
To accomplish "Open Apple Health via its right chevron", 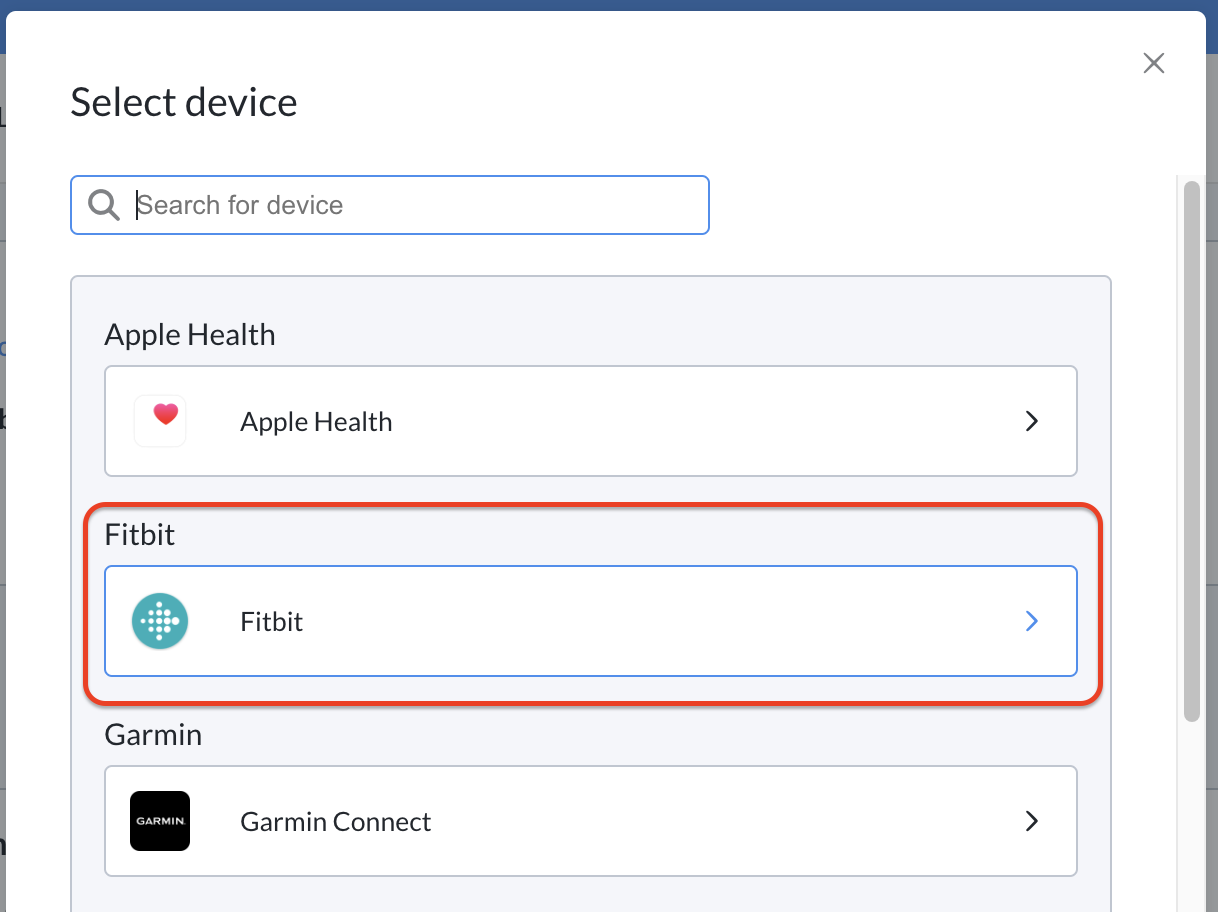I will click(1032, 421).
